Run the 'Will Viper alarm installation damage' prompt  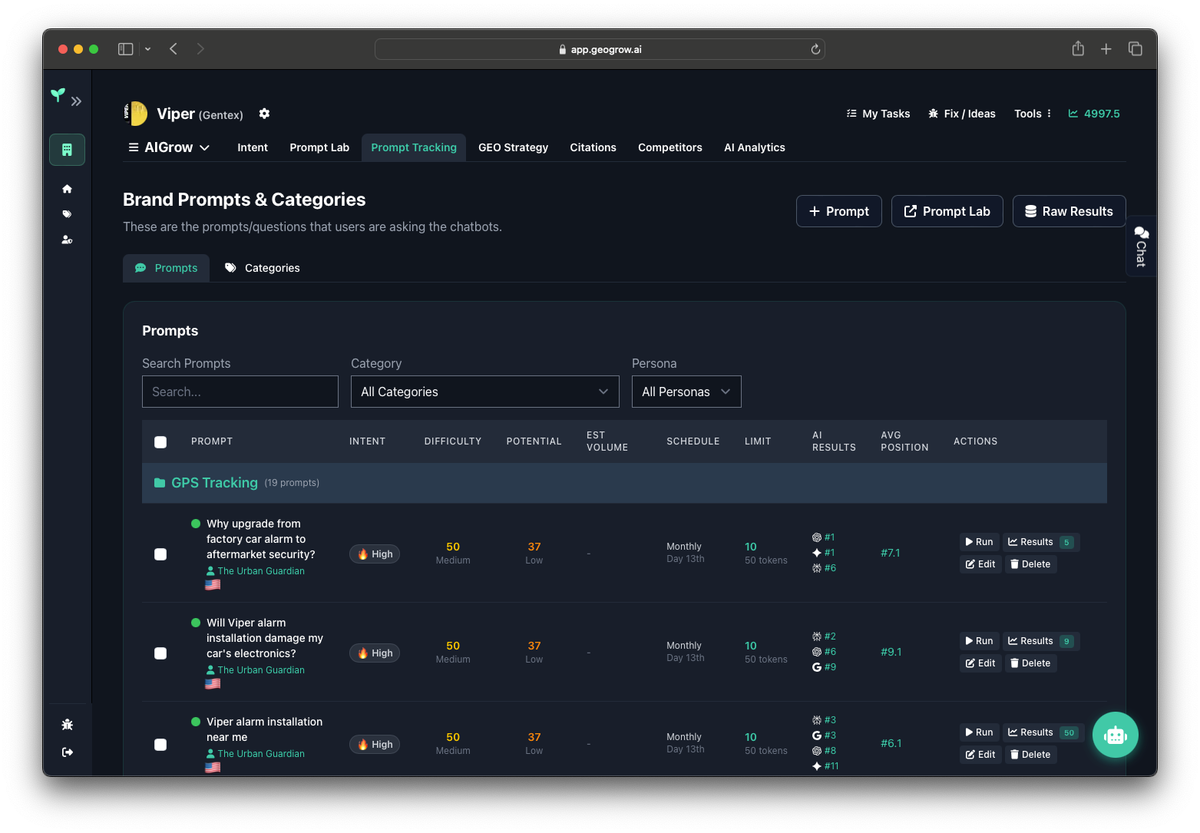(979, 641)
